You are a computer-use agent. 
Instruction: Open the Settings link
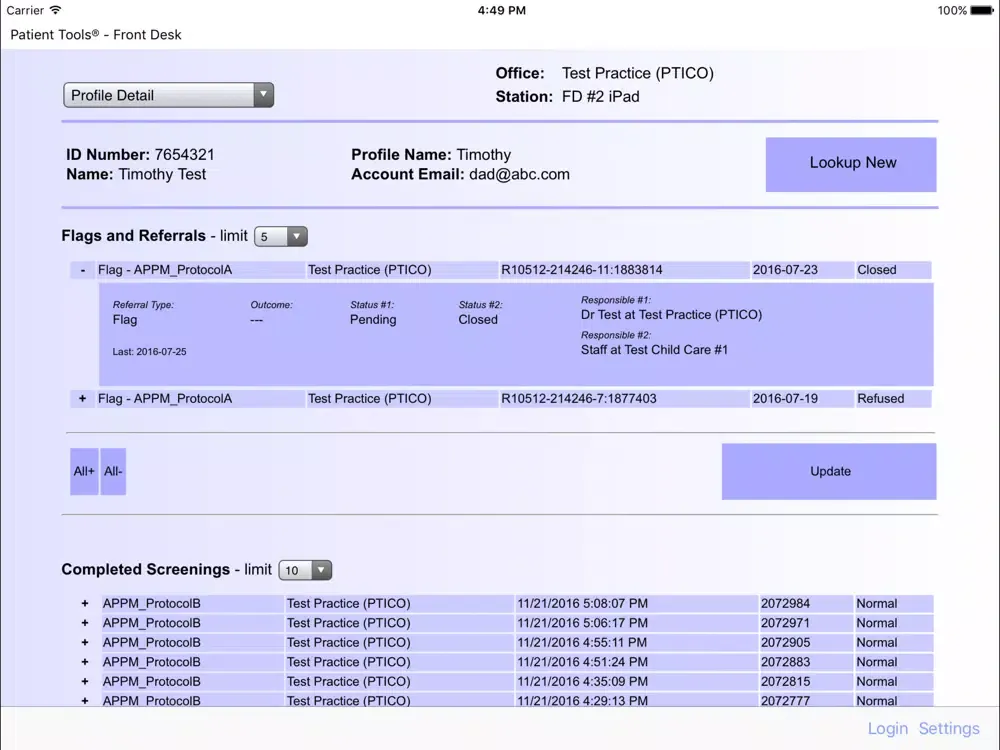[949, 728]
